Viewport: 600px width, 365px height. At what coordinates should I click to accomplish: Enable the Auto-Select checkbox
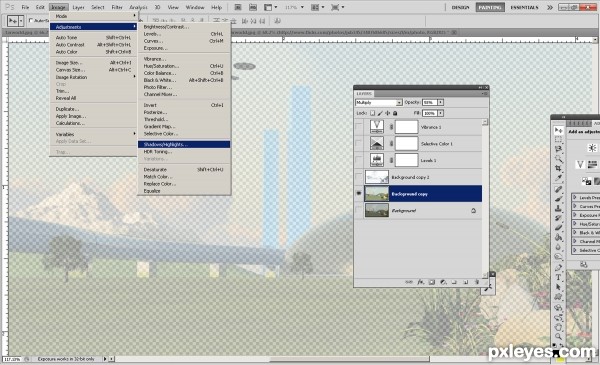[x=31, y=20]
